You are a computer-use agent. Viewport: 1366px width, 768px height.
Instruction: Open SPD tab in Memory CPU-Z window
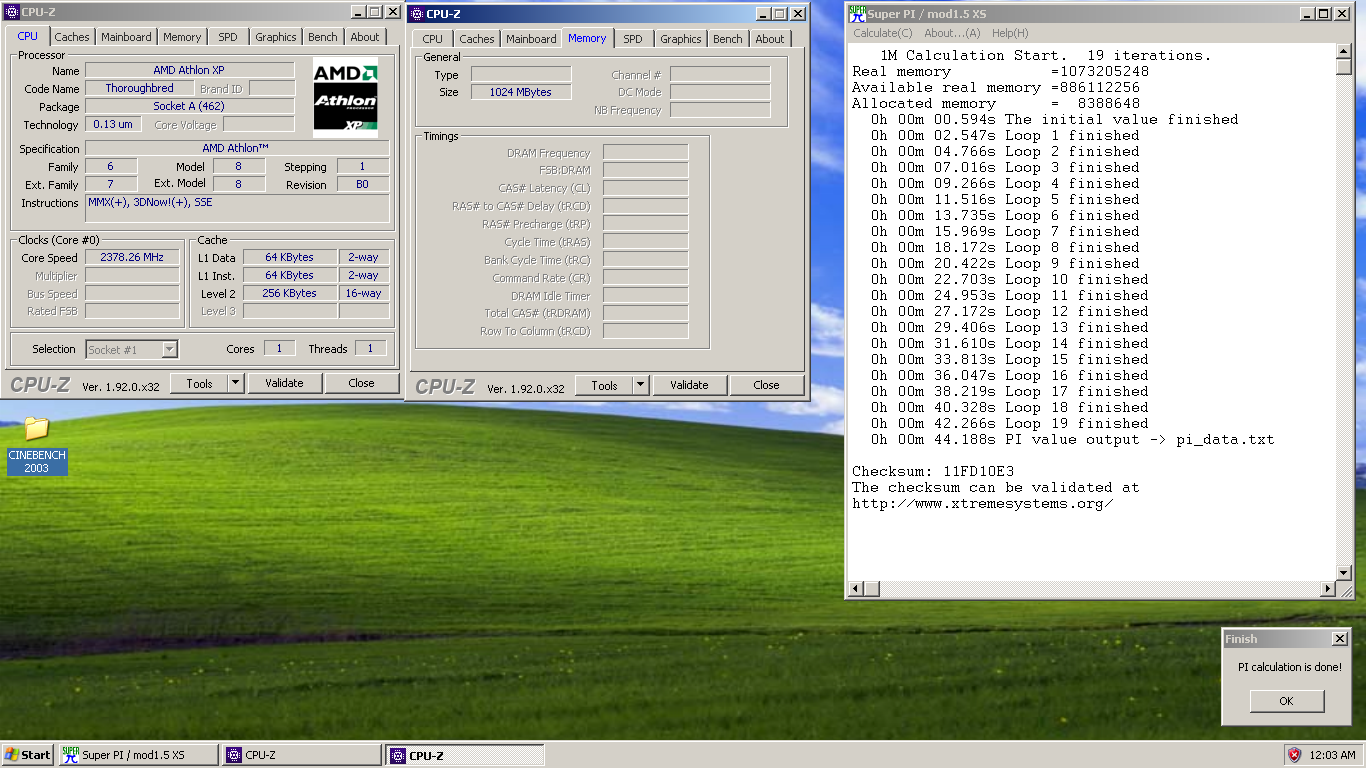(x=633, y=39)
